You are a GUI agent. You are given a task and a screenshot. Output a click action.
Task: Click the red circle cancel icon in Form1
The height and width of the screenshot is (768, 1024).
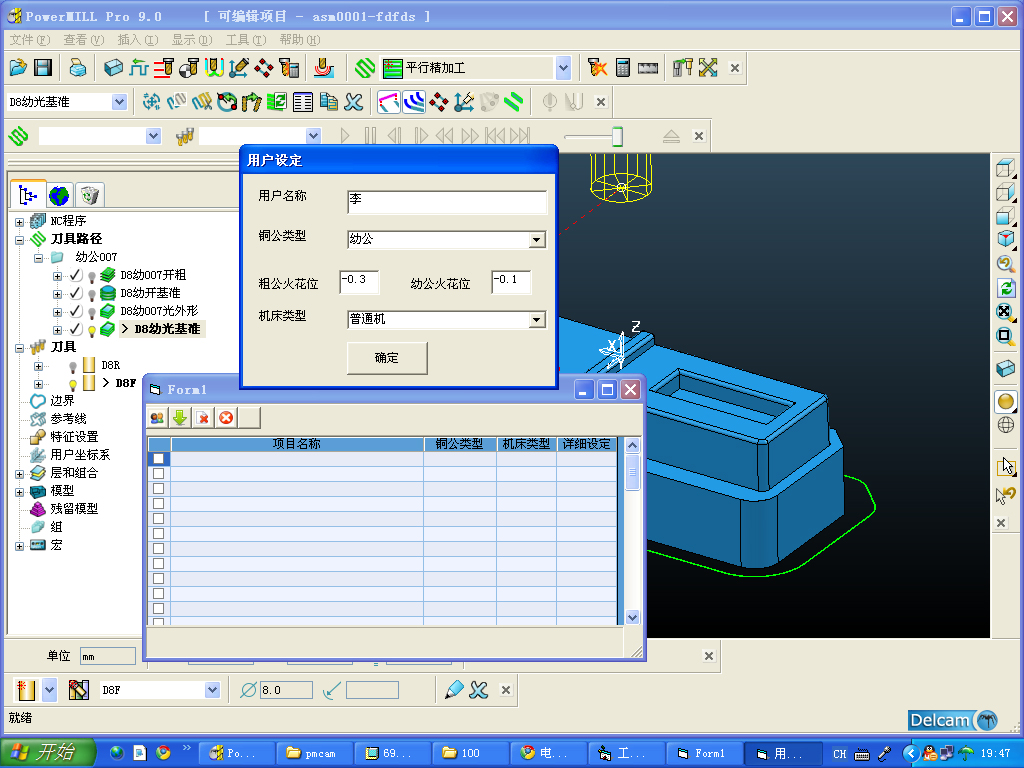click(x=226, y=418)
